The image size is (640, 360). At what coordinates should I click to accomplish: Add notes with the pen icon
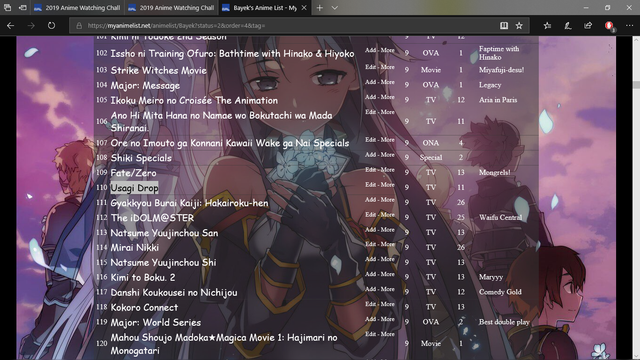(x=568, y=26)
